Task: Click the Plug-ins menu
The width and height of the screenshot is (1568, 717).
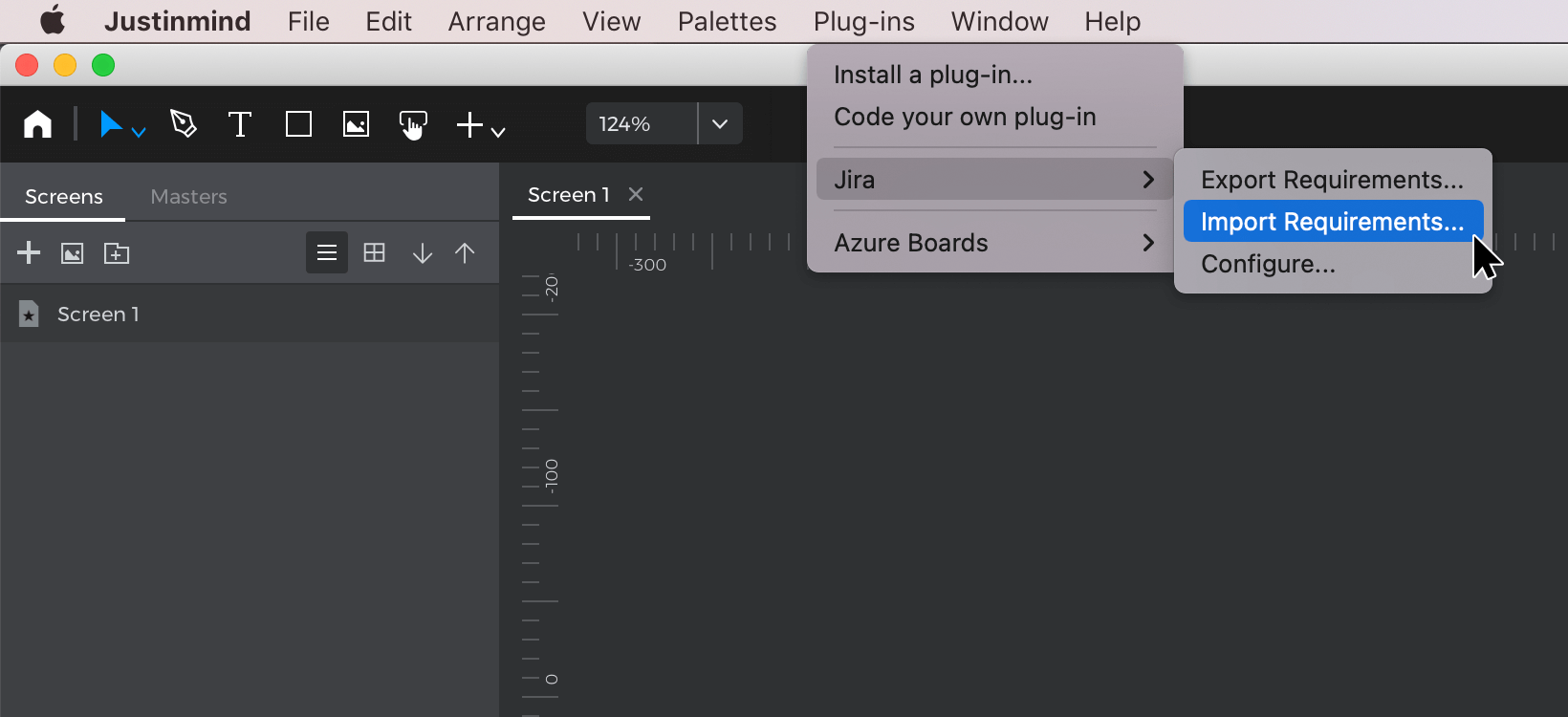Action: point(863,21)
